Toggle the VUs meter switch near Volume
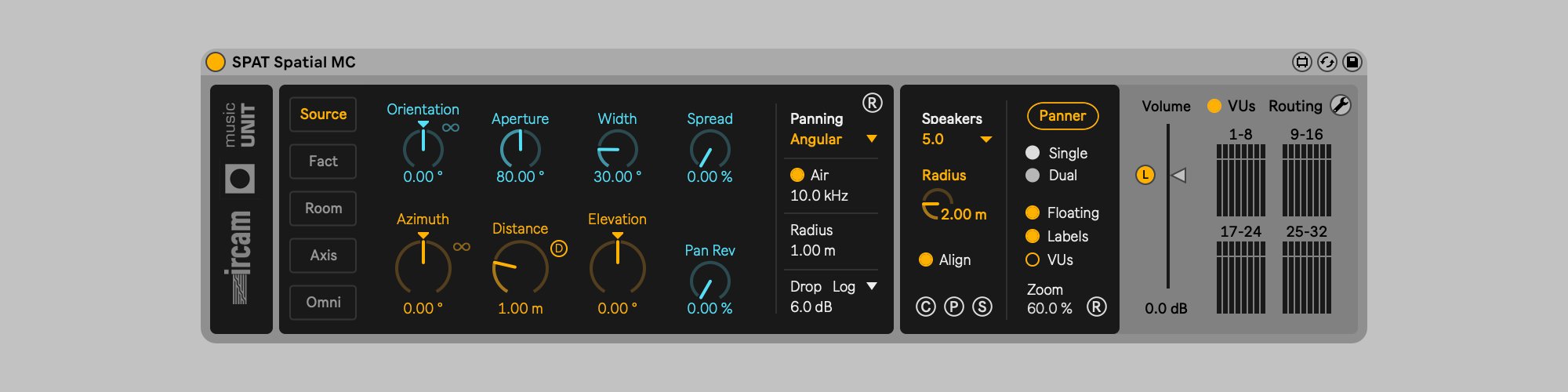Image resolution: width=1568 pixels, height=392 pixels. click(x=1214, y=106)
